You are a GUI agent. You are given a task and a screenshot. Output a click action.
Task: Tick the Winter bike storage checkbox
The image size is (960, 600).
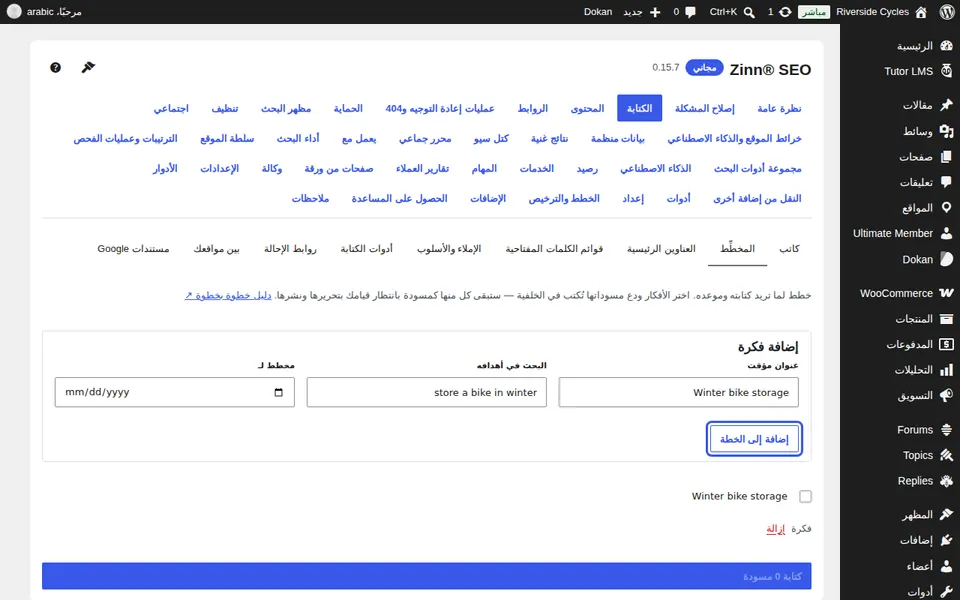click(805, 496)
